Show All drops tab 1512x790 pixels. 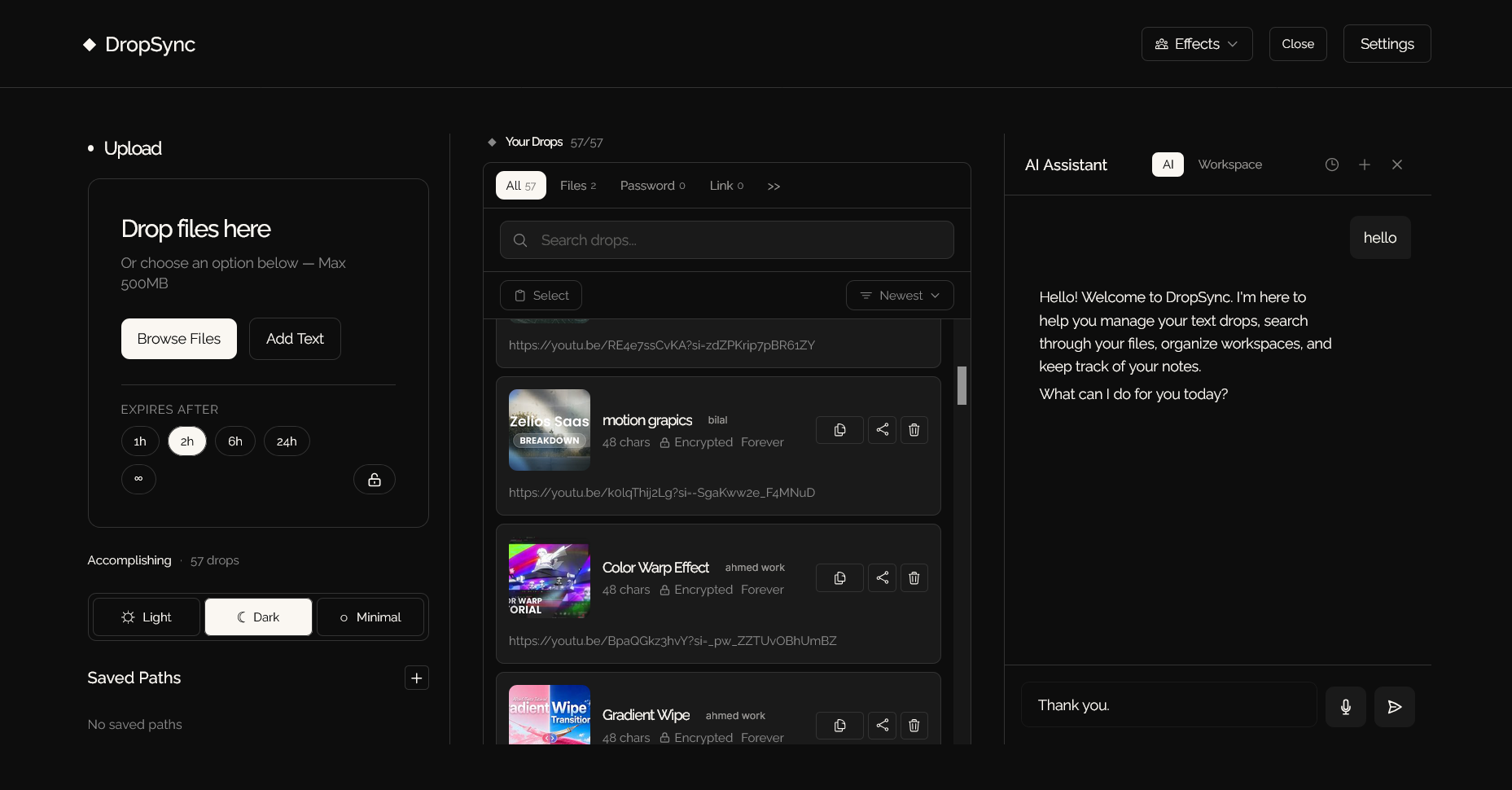[521, 186]
